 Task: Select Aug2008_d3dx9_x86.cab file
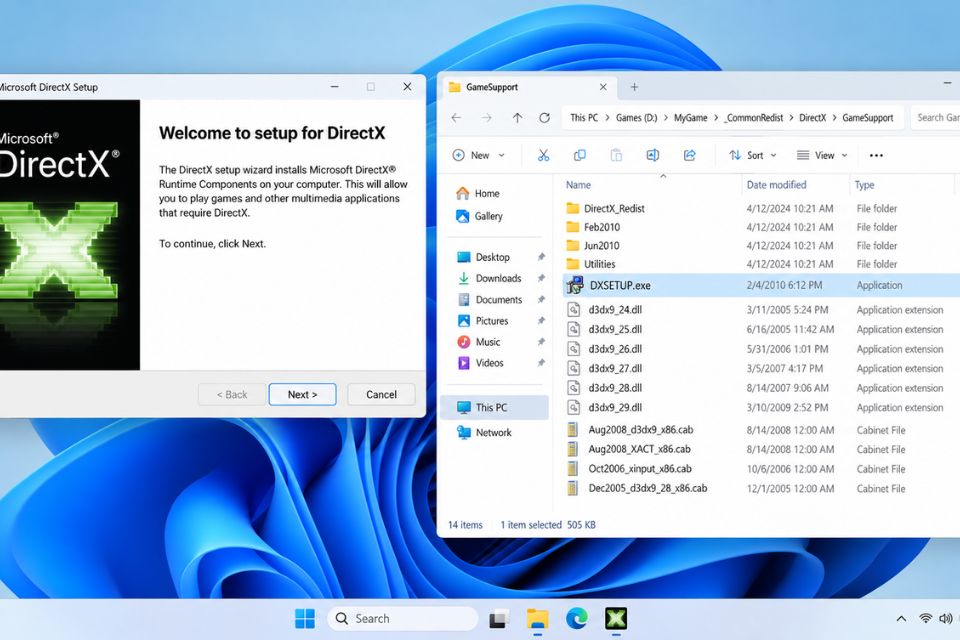tap(640, 430)
